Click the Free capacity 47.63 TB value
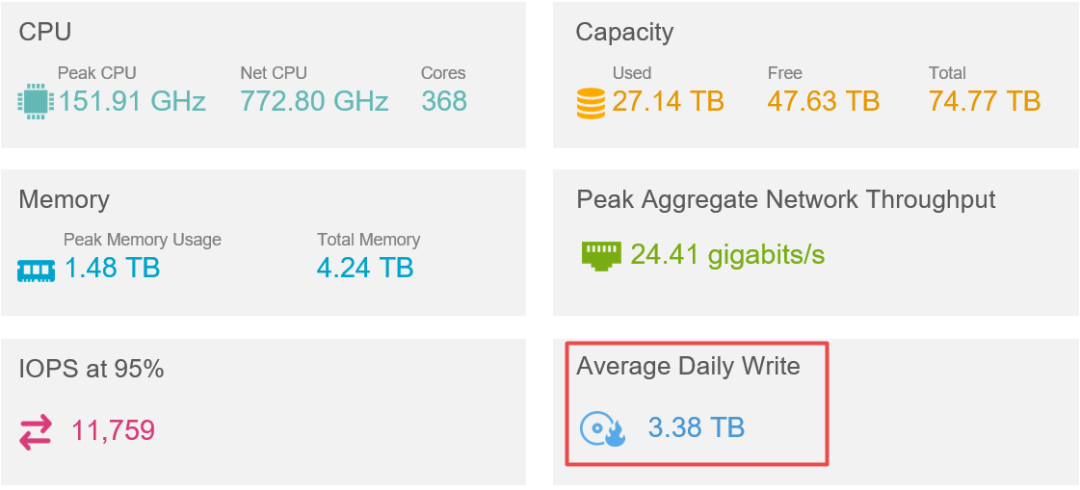Screen dimensions: 1080x490 [824, 101]
